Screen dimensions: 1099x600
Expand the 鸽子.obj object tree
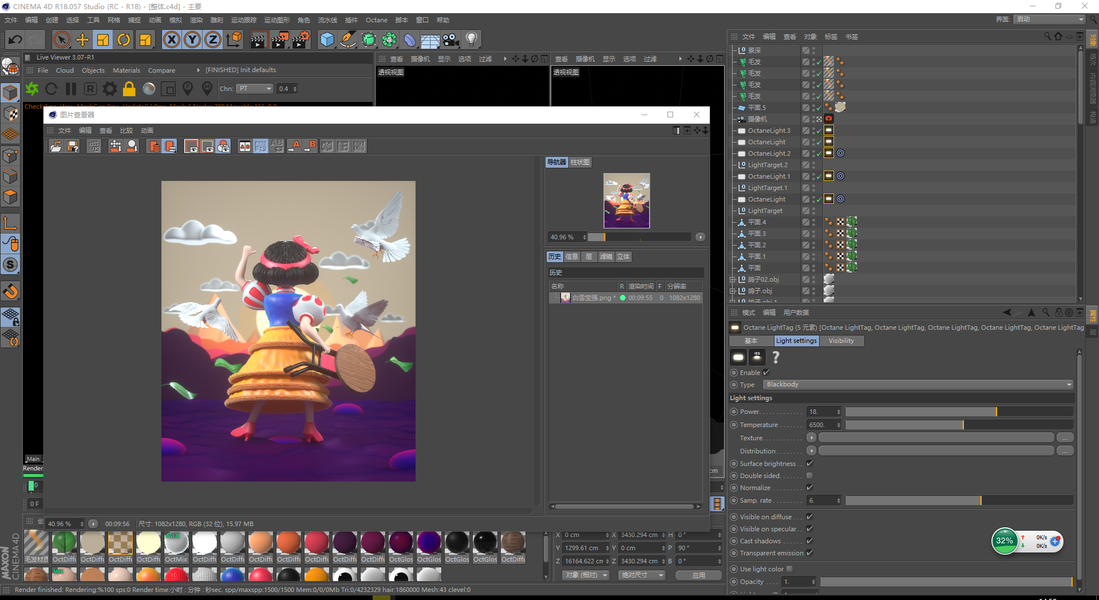pos(733,290)
